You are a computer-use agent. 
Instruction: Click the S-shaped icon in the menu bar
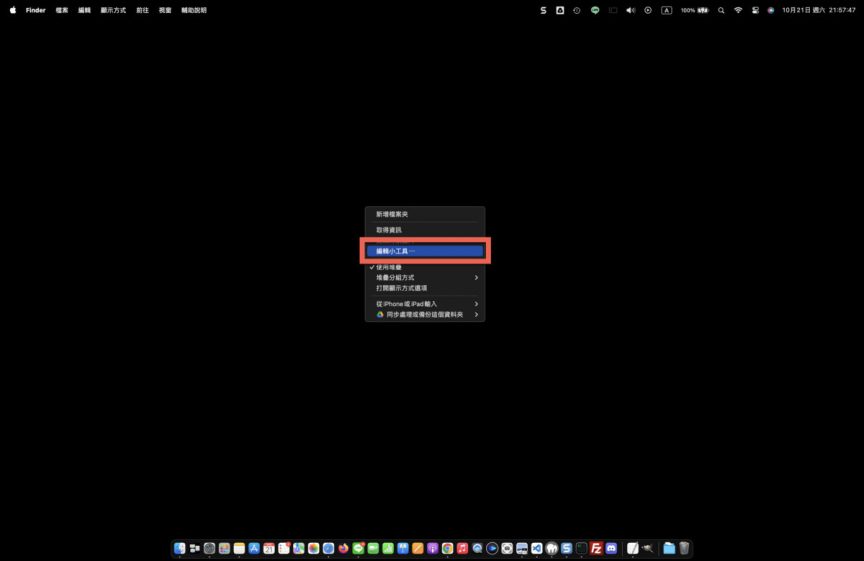(543, 10)
